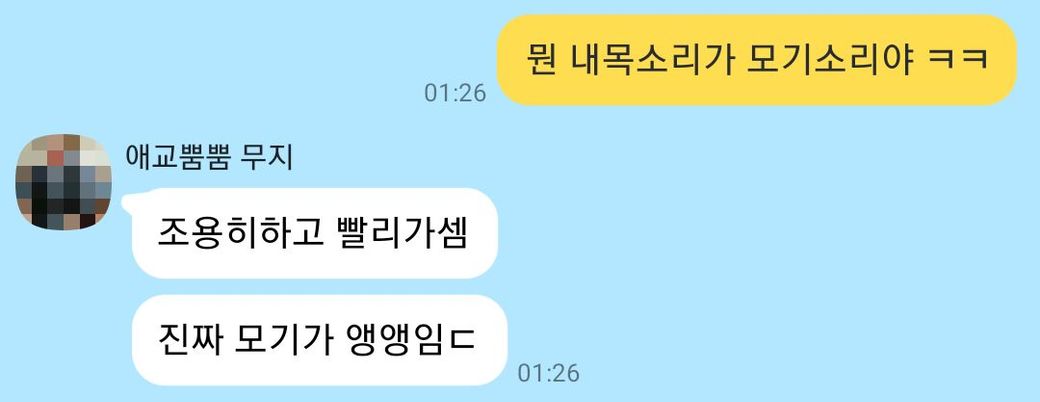This screenshot has width=1040, height=402.
Task: Click the 01:26 timestamp beside the last white bubble
Action: [x=548, y=373]
